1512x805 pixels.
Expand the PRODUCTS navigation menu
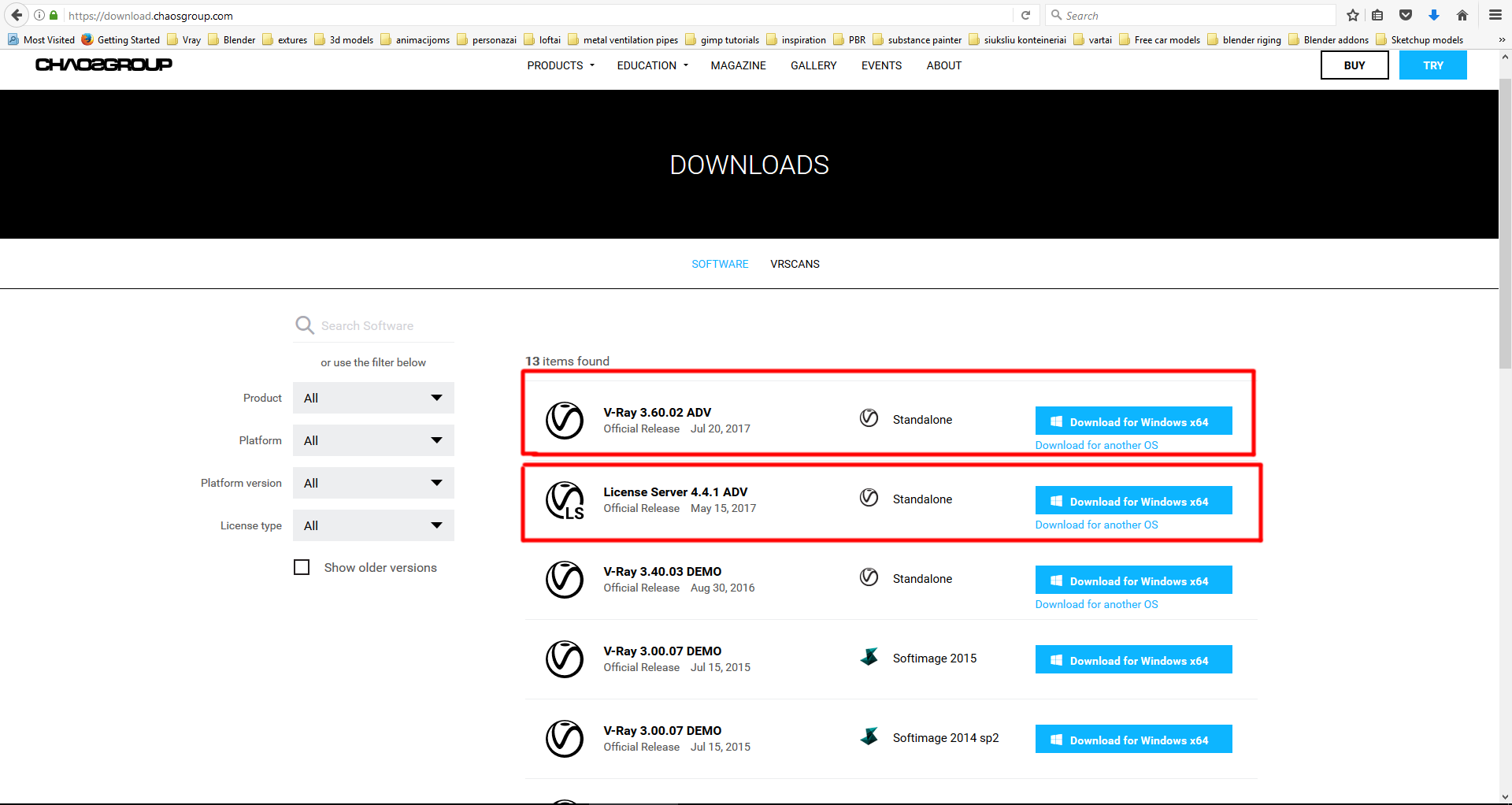(561, 65)
